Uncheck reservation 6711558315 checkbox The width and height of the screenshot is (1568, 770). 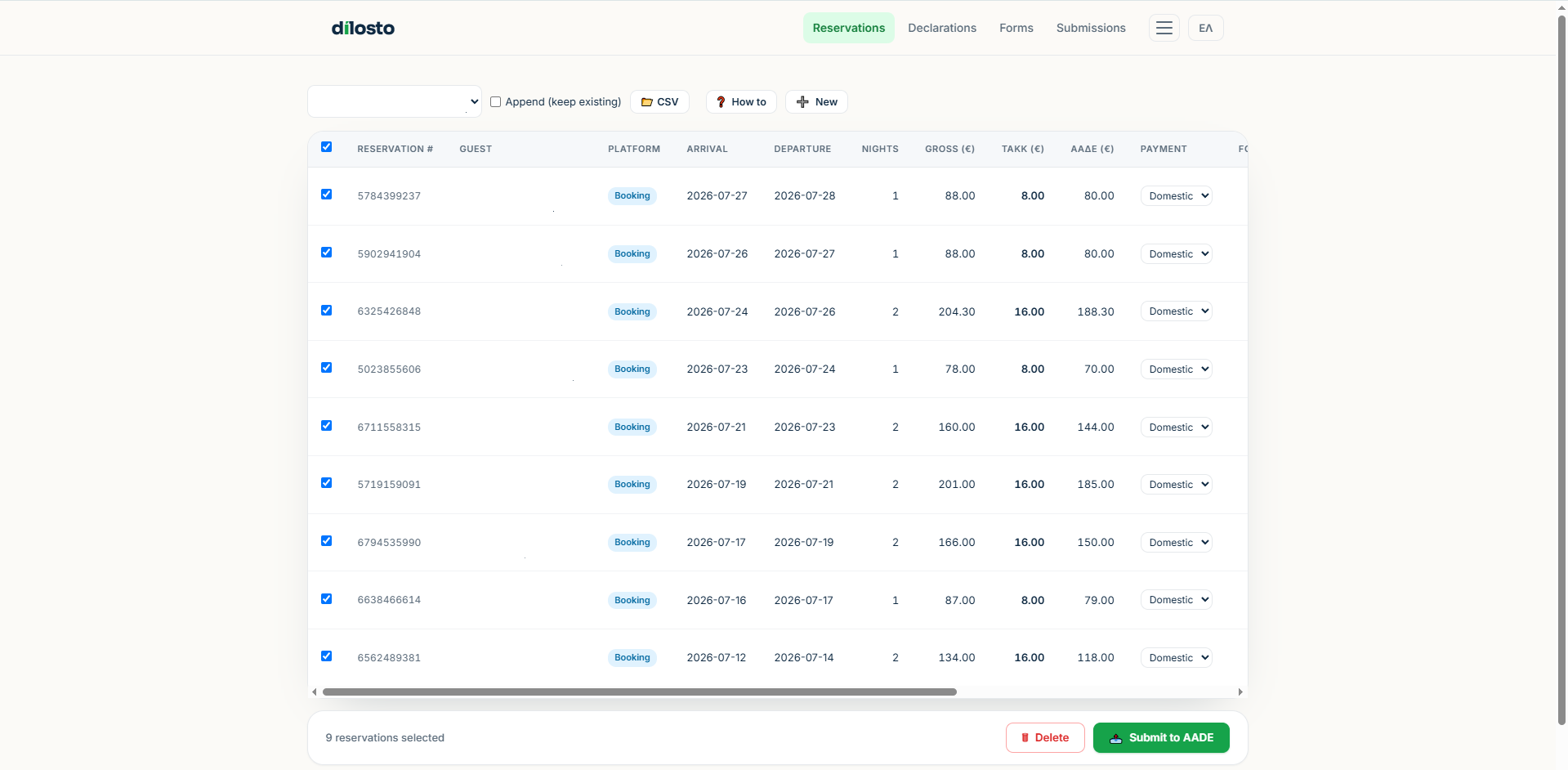coord(326,426)
